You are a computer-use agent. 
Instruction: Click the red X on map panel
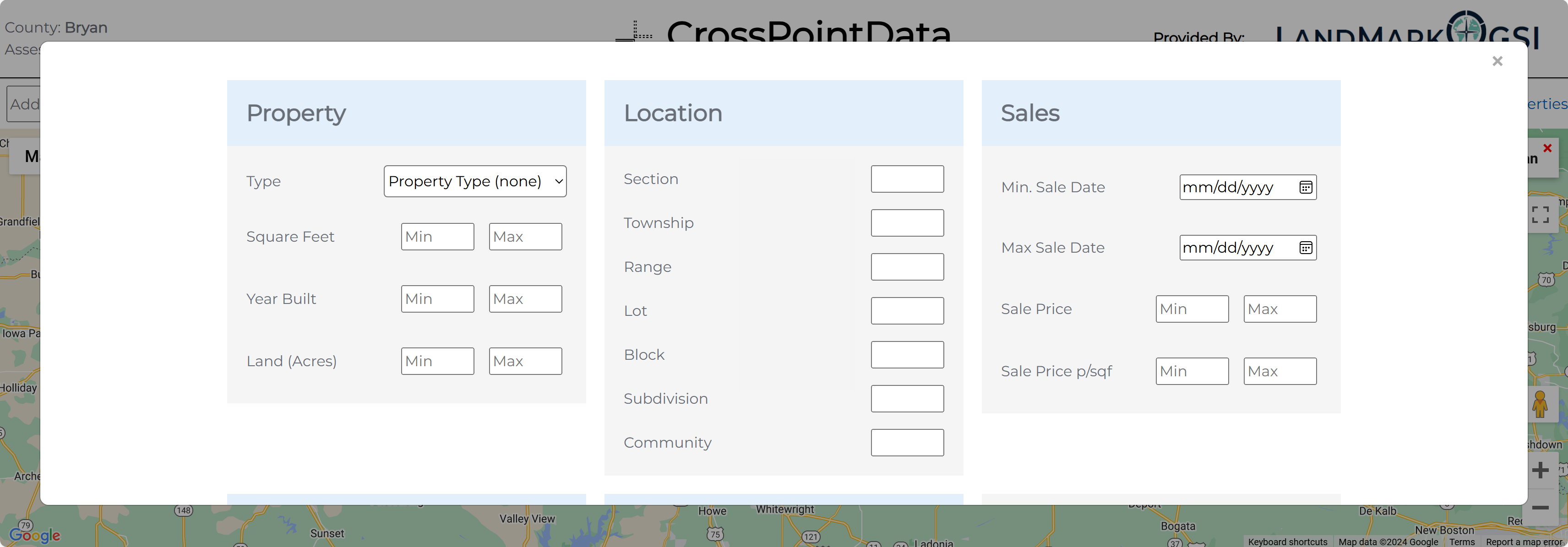1546,148
